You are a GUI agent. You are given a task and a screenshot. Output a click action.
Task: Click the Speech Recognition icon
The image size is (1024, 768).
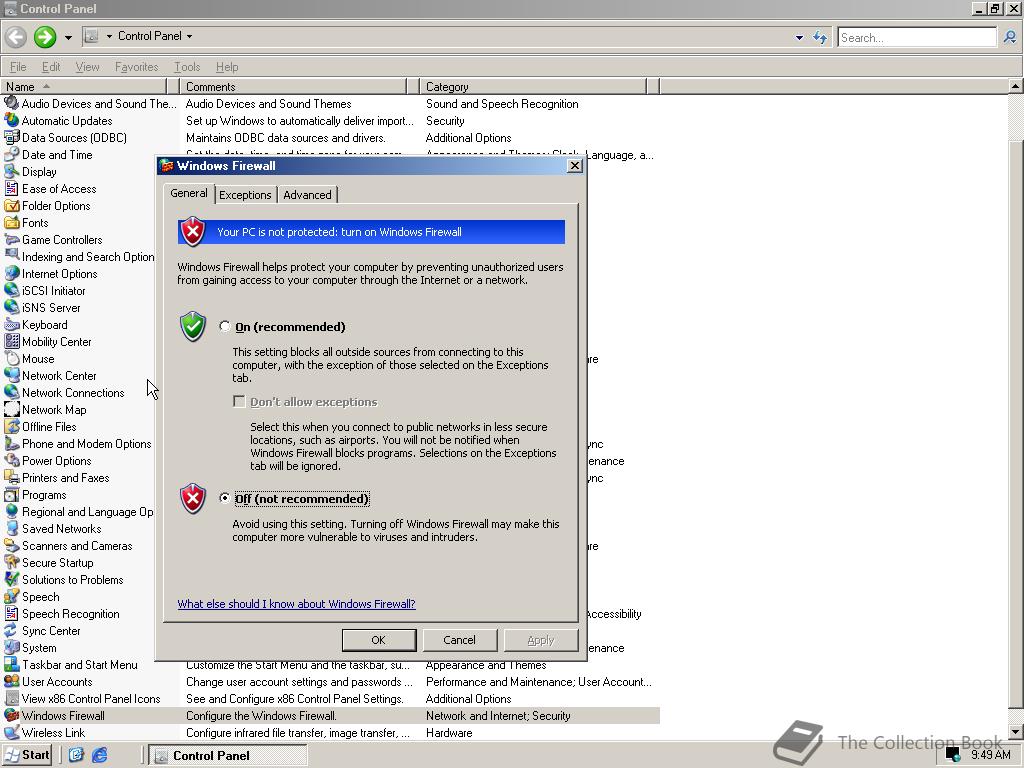[x=11, y=613]
